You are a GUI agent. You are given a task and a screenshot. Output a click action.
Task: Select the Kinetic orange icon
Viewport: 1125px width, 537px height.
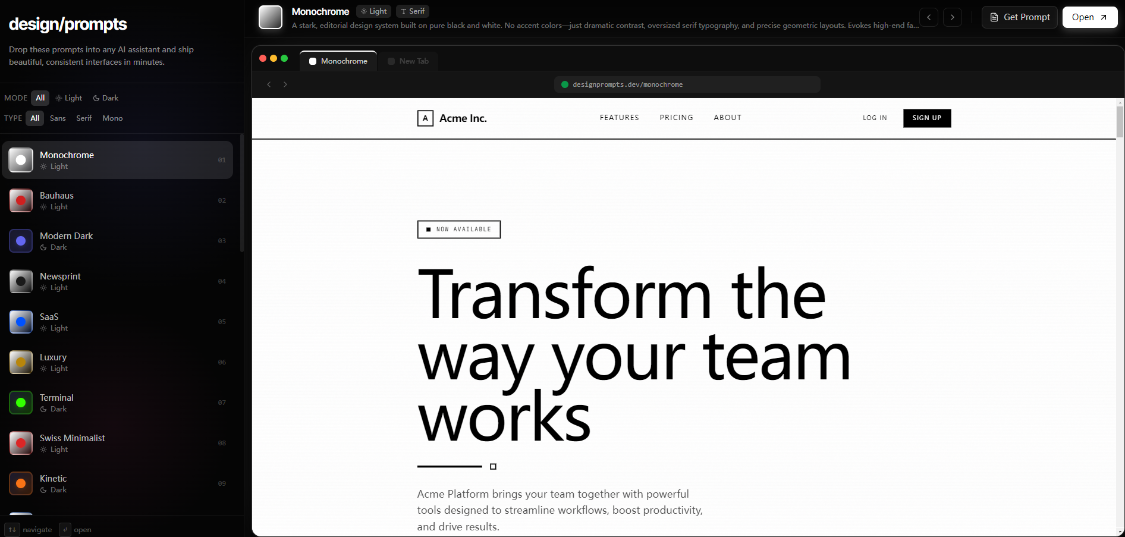(21, 484)
